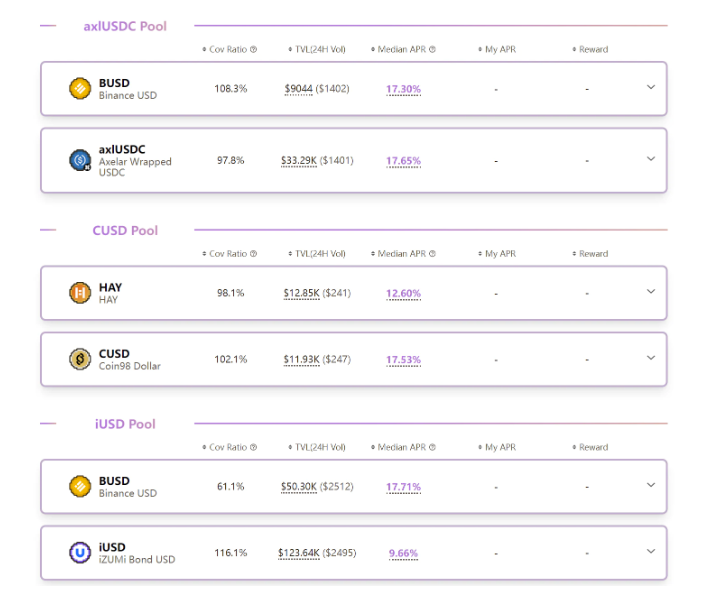This screenshot has height=598, width=701.
Task: Click the iUSD iZUMi Bond icon
Action: point(80,552)
